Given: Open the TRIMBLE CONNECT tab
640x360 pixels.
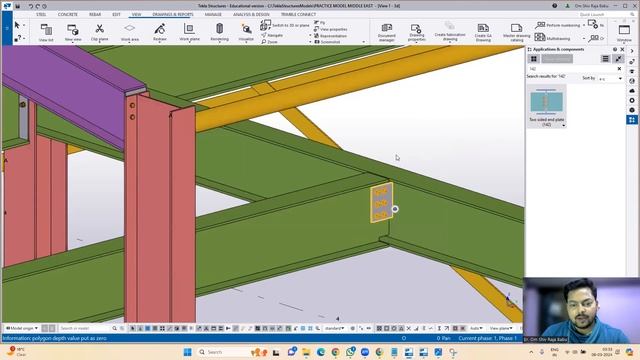Looking at the screenshot, I should click(298, 14).
